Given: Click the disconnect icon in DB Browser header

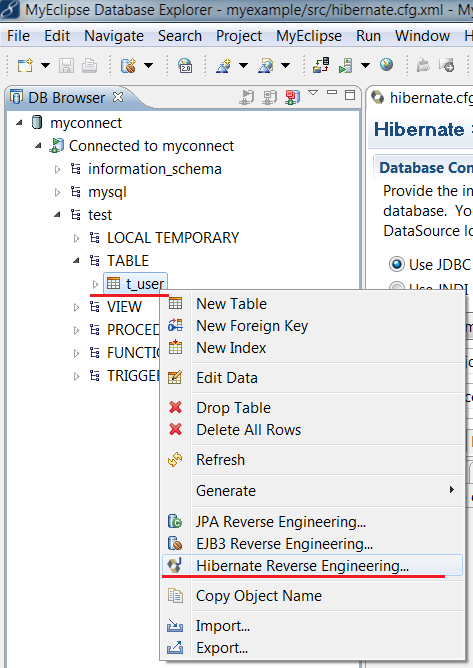Looking at the screenshot, I should tap(247, 98).
